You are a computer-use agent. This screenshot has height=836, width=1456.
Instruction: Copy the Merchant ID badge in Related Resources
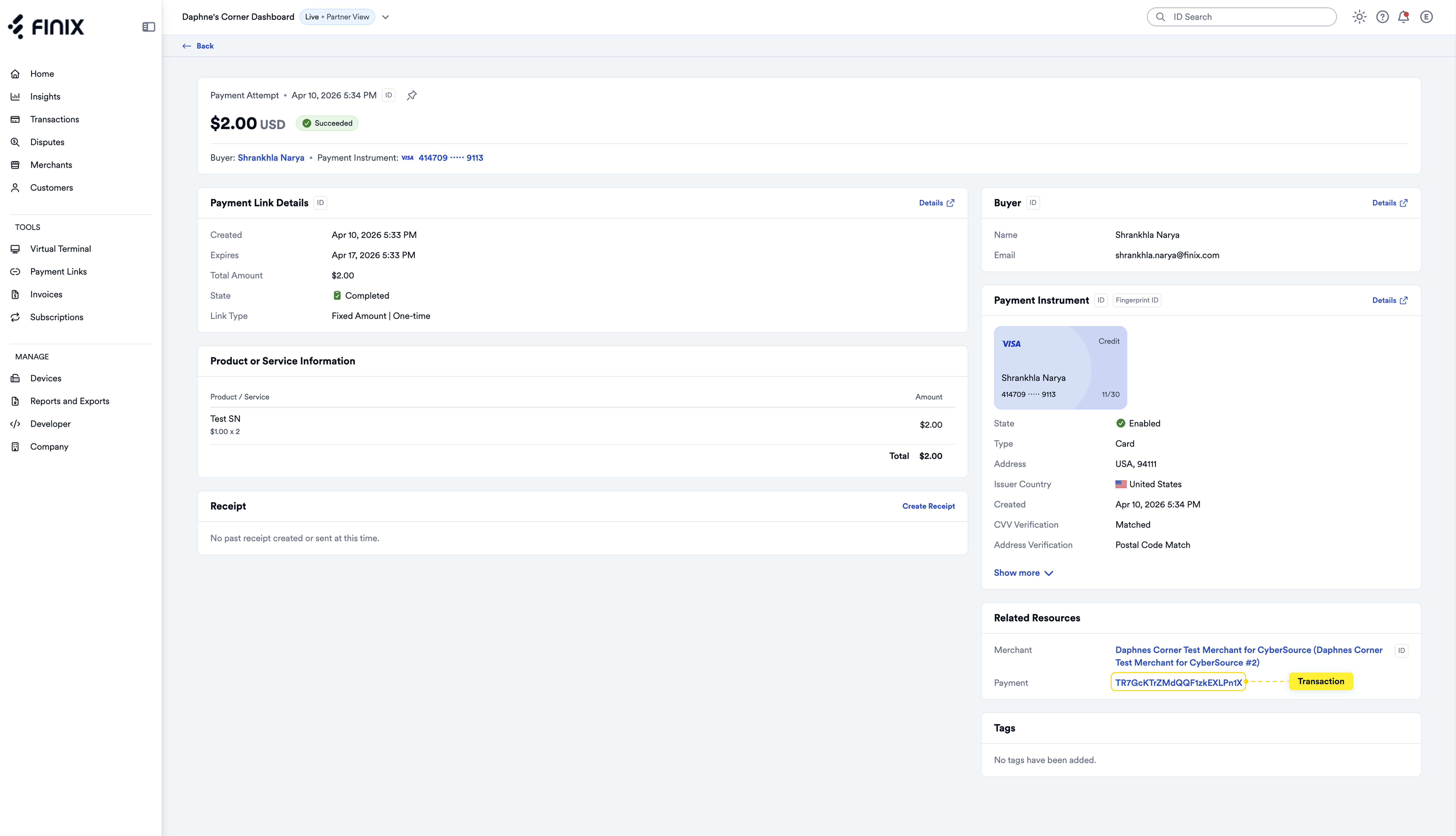coord(1401,651)
